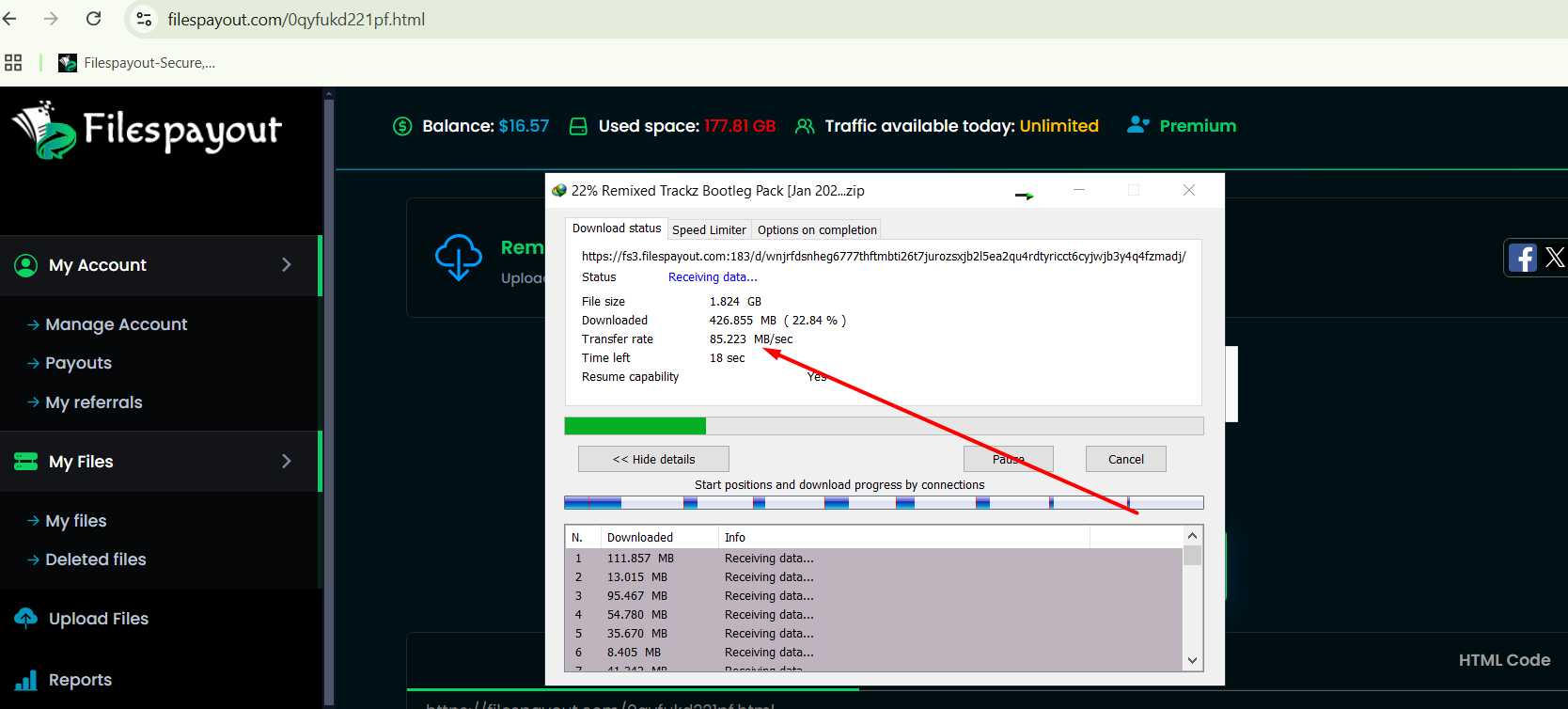Click the browser back arrow

[9, 19]
